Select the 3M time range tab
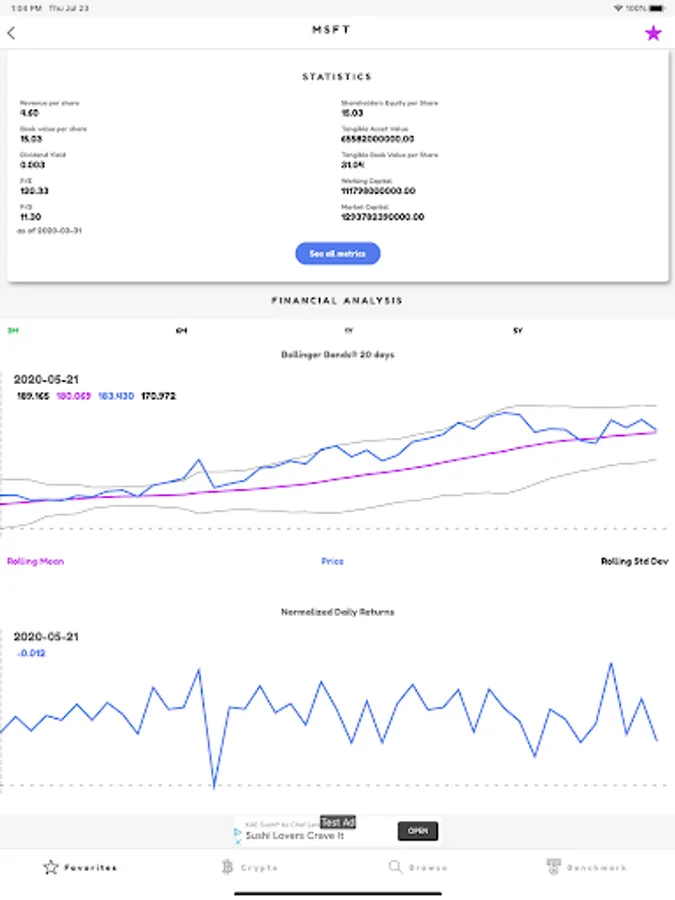The width and height of the screenshot is (675, 900). click(13, 330)
